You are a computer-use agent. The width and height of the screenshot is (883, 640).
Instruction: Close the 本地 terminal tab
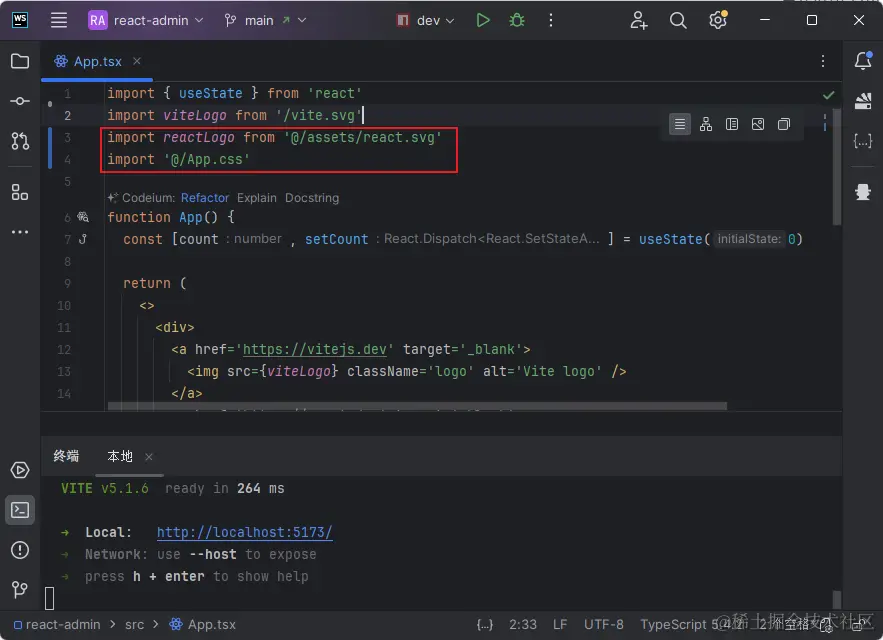pyautogui.click(x=149, y=457)
